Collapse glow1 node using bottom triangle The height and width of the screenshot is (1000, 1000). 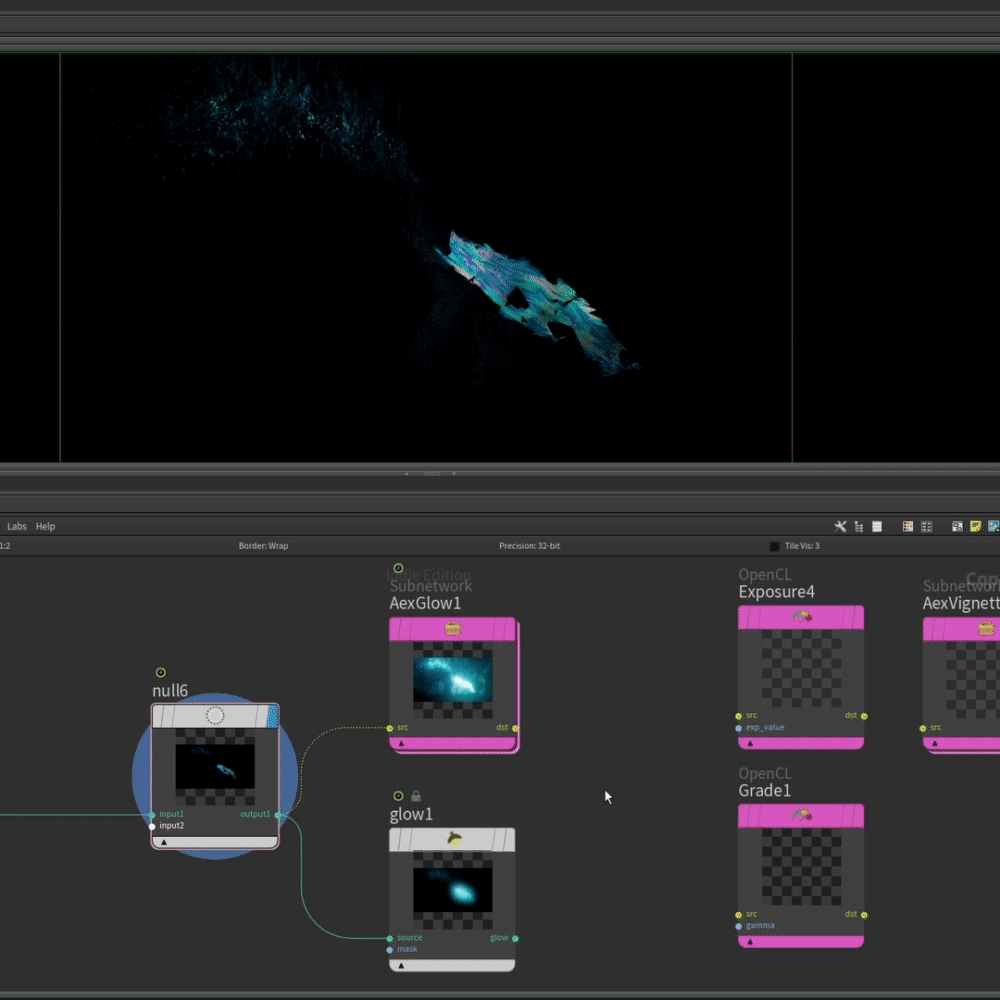[401, 966]
